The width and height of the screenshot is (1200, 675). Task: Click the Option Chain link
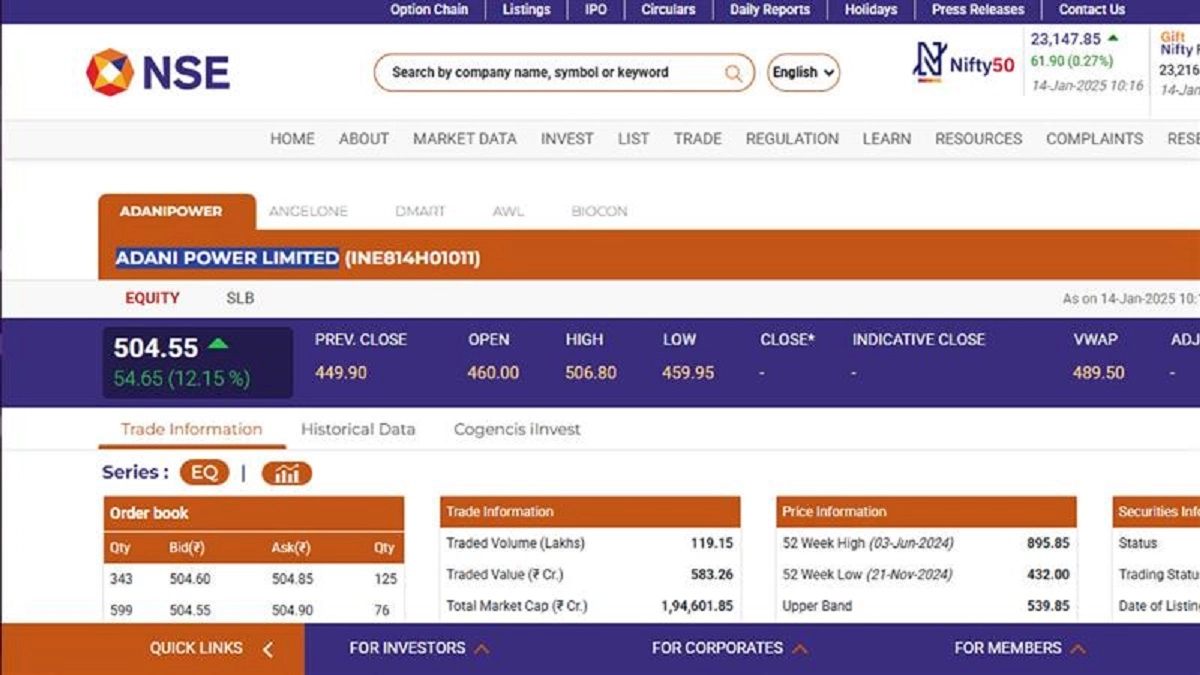(429, 10)
